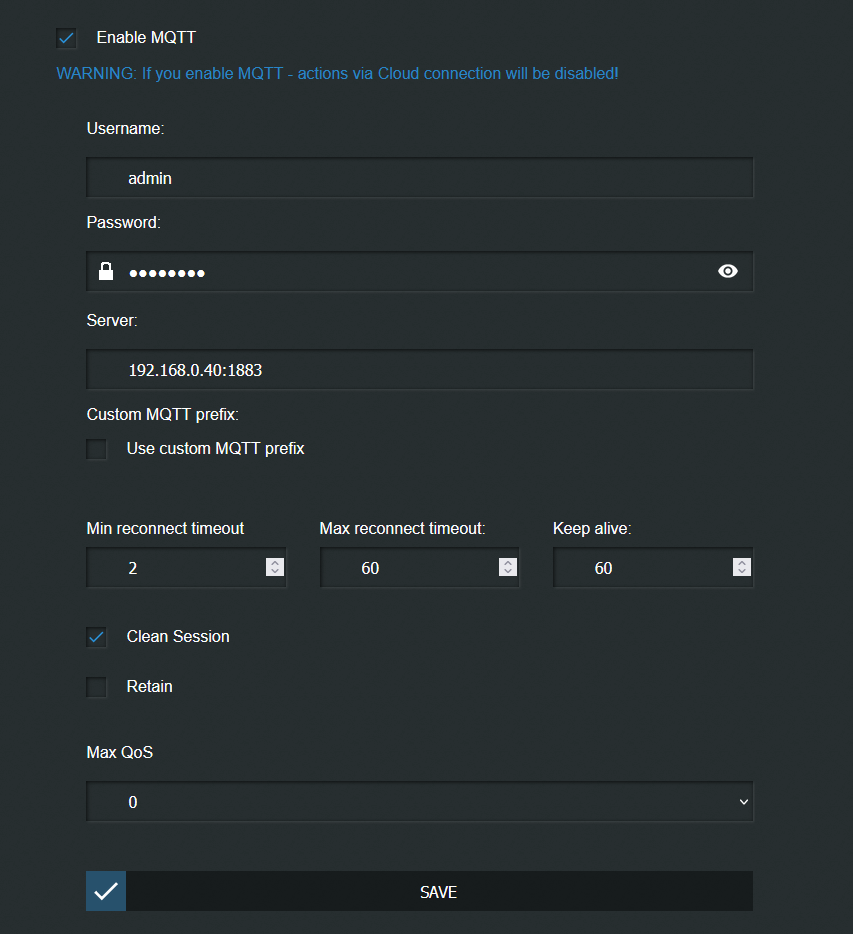This screenshot has height=934, width=853.
Task: Click into the Password field
Action: coord(419,272)
